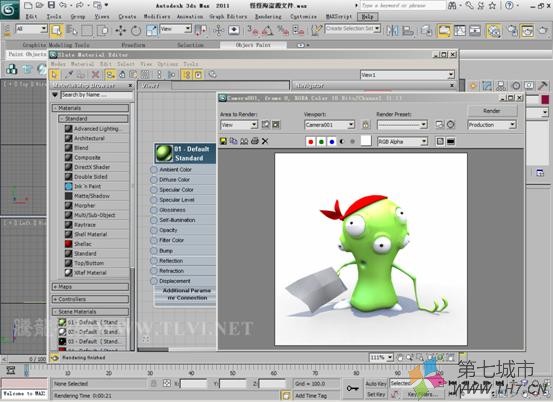The height and width of the screenshot is (402, 553).
Task: Select the Move tool in main toolbar
Action: 120,31
